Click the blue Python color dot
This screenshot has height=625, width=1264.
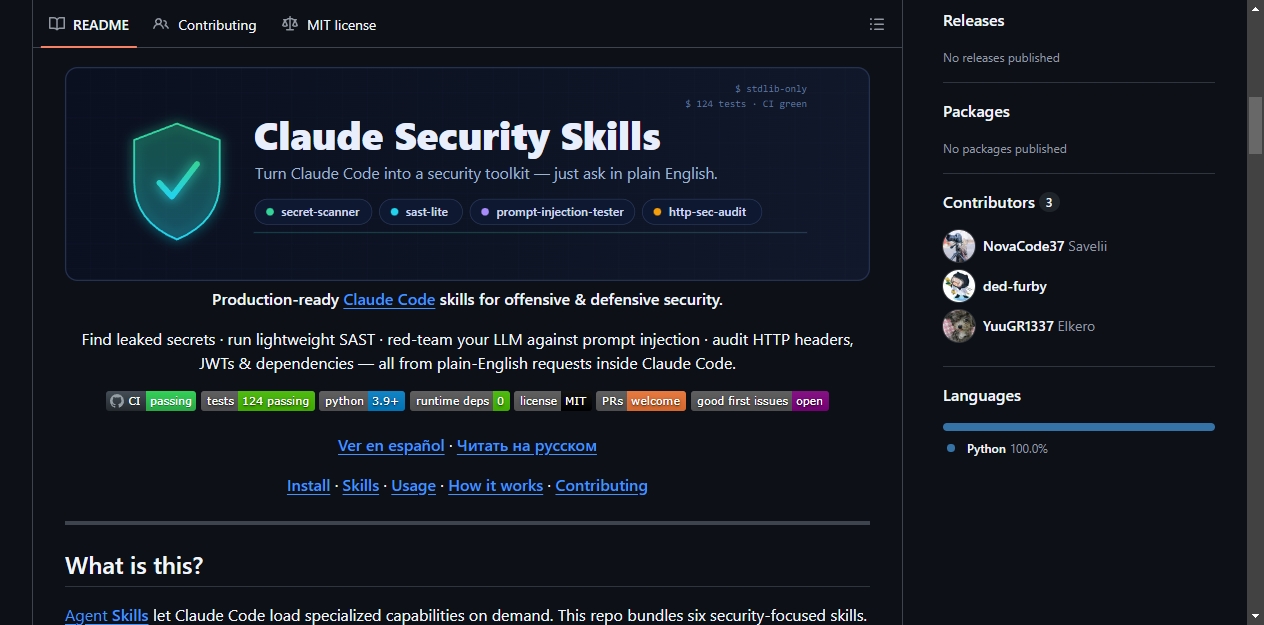click(951, 449)
